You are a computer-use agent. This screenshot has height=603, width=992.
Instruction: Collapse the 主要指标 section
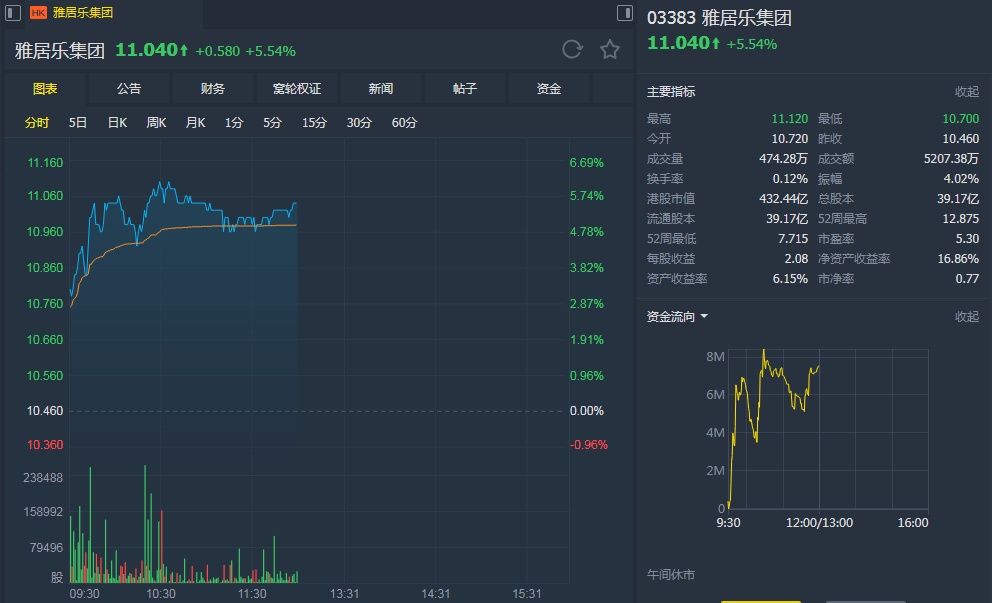966,92
